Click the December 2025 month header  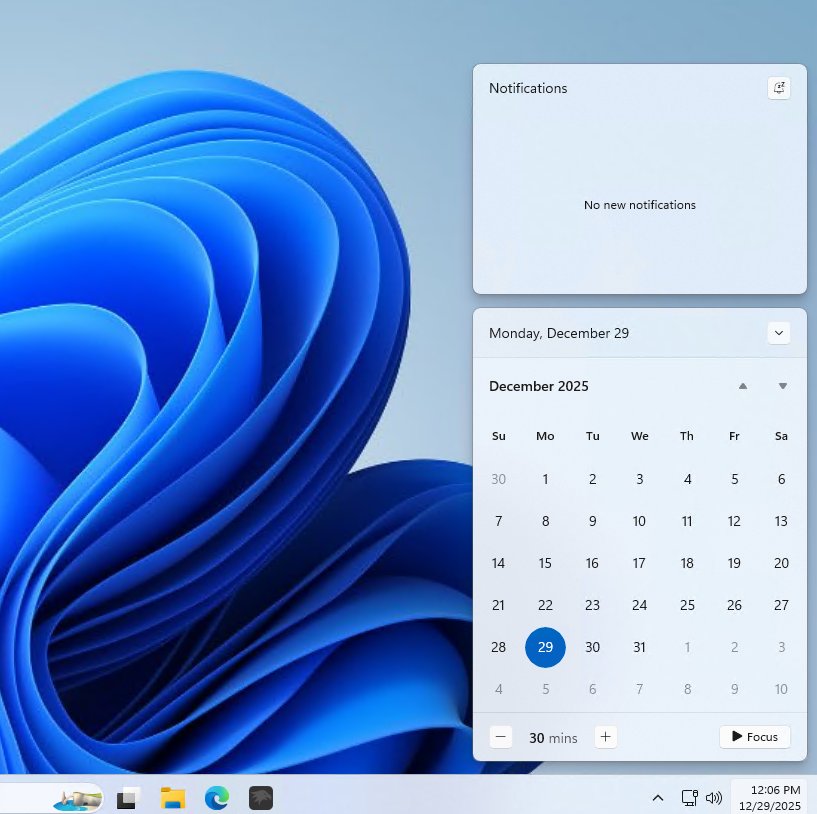(539, 386)
